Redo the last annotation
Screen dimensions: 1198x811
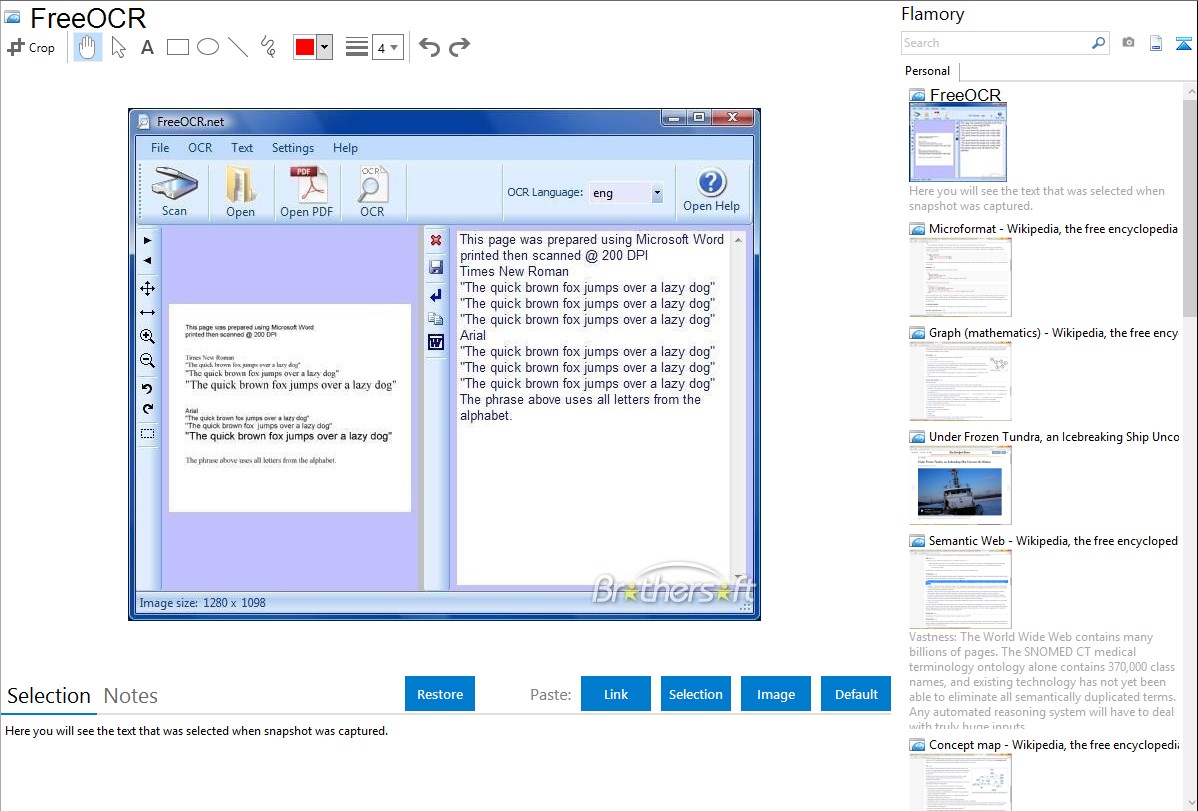459,47
